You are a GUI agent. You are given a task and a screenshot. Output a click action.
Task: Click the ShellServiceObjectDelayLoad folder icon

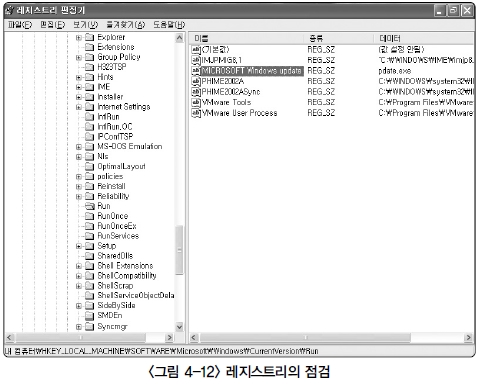pyautogui.click(x=89, y=295)
